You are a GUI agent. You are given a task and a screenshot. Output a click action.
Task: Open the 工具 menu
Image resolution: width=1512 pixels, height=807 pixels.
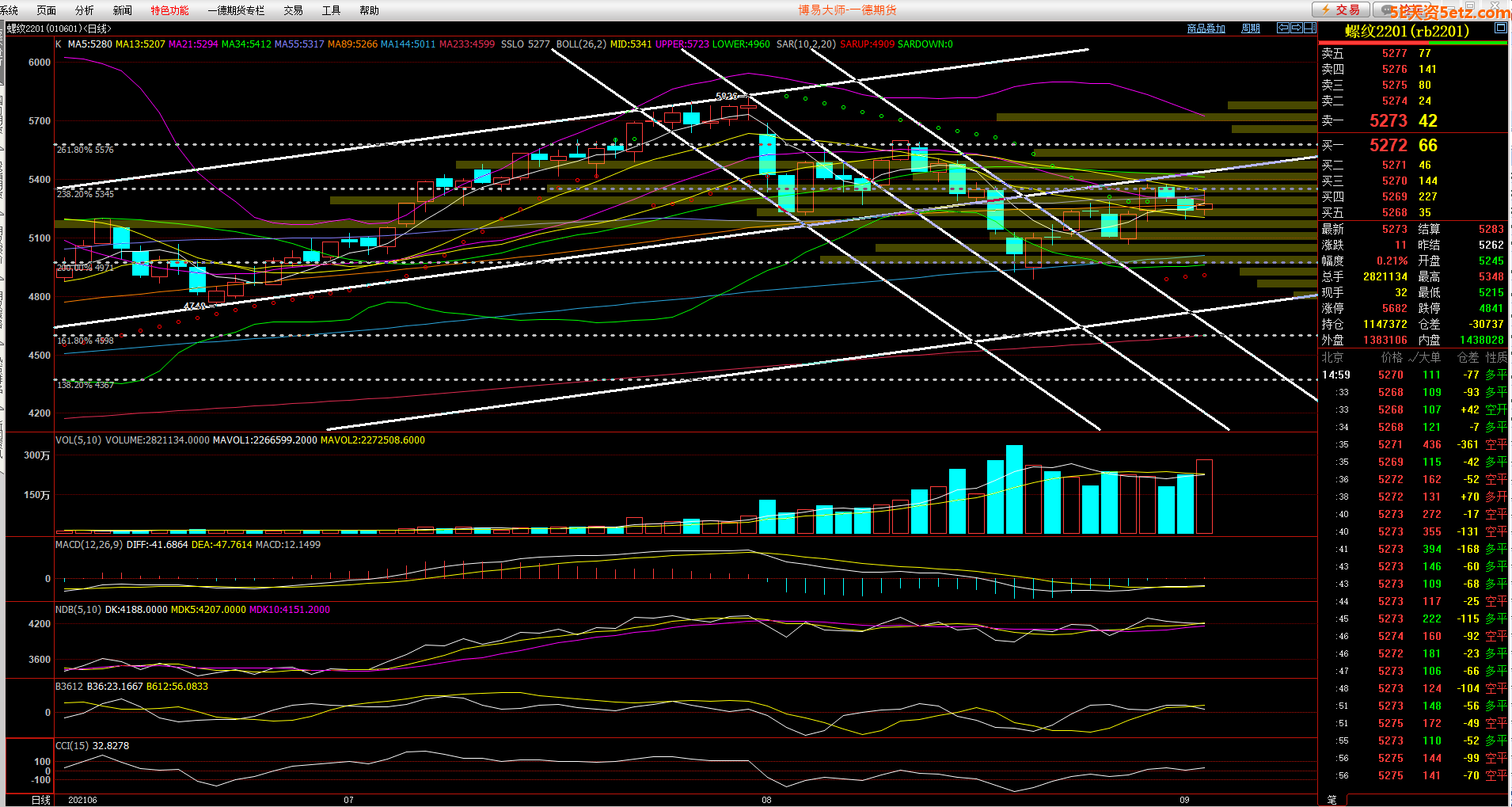point(331,10)
